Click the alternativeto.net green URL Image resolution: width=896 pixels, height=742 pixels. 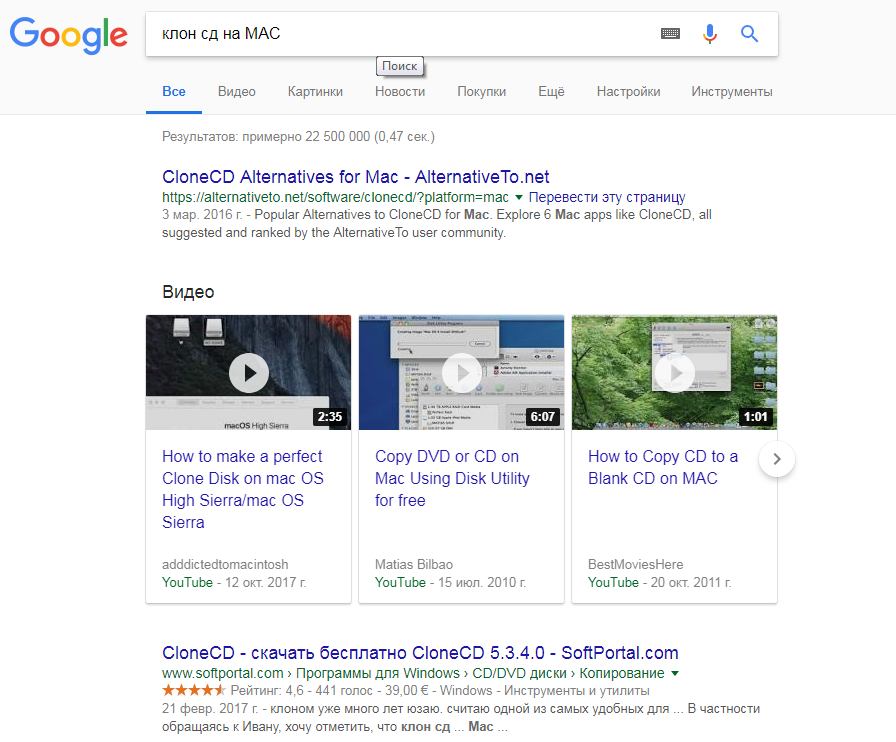[335, 197]
